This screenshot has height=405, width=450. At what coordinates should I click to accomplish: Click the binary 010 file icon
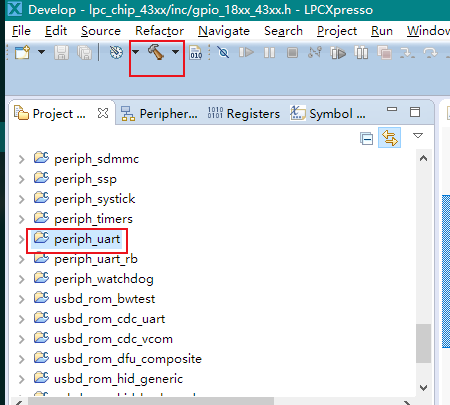(x=196, y=53)
